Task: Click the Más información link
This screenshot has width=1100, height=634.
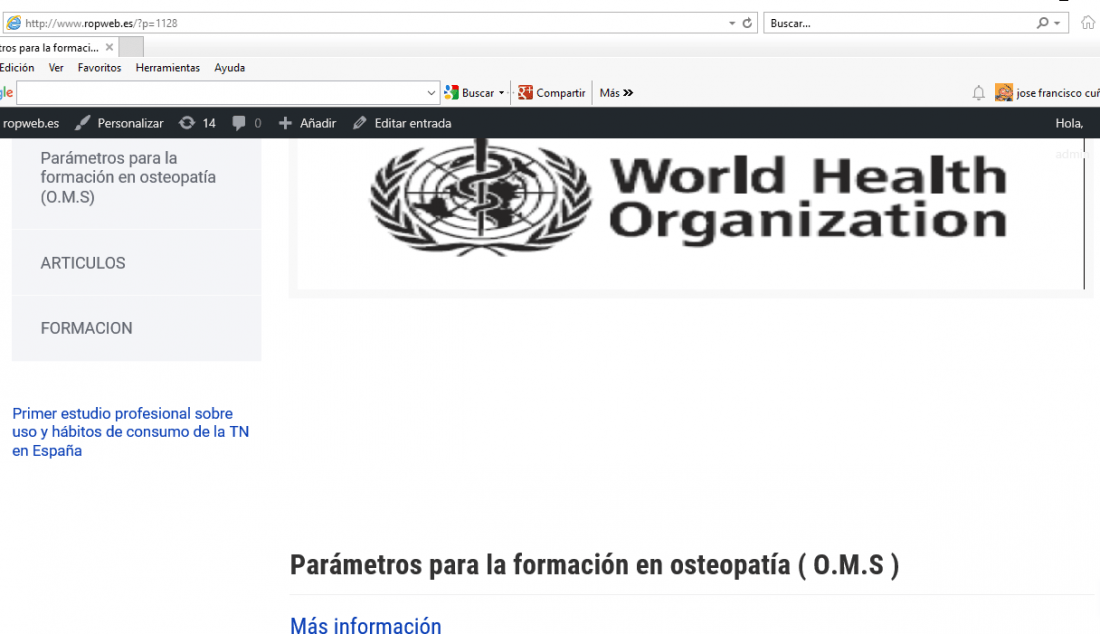Action: (365, 626)
